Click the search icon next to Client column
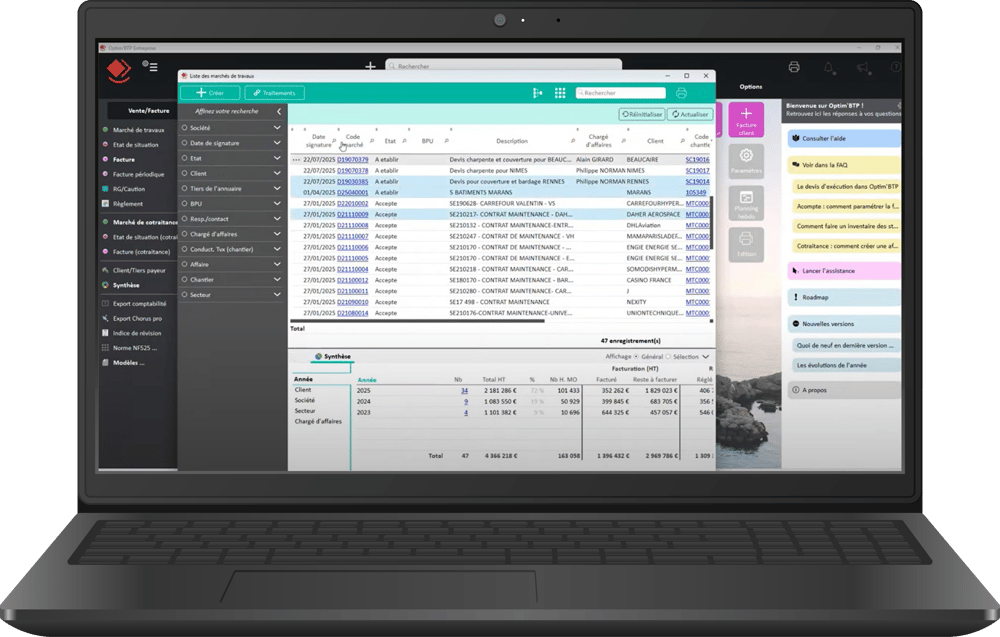 click(x=682, y=141)
